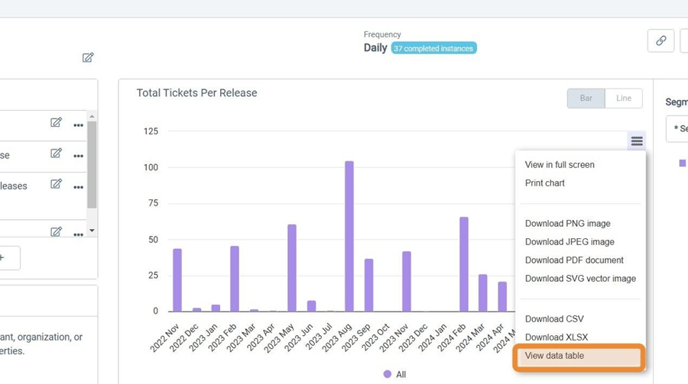Toggle the 'All' series legend item

[394, 374]
